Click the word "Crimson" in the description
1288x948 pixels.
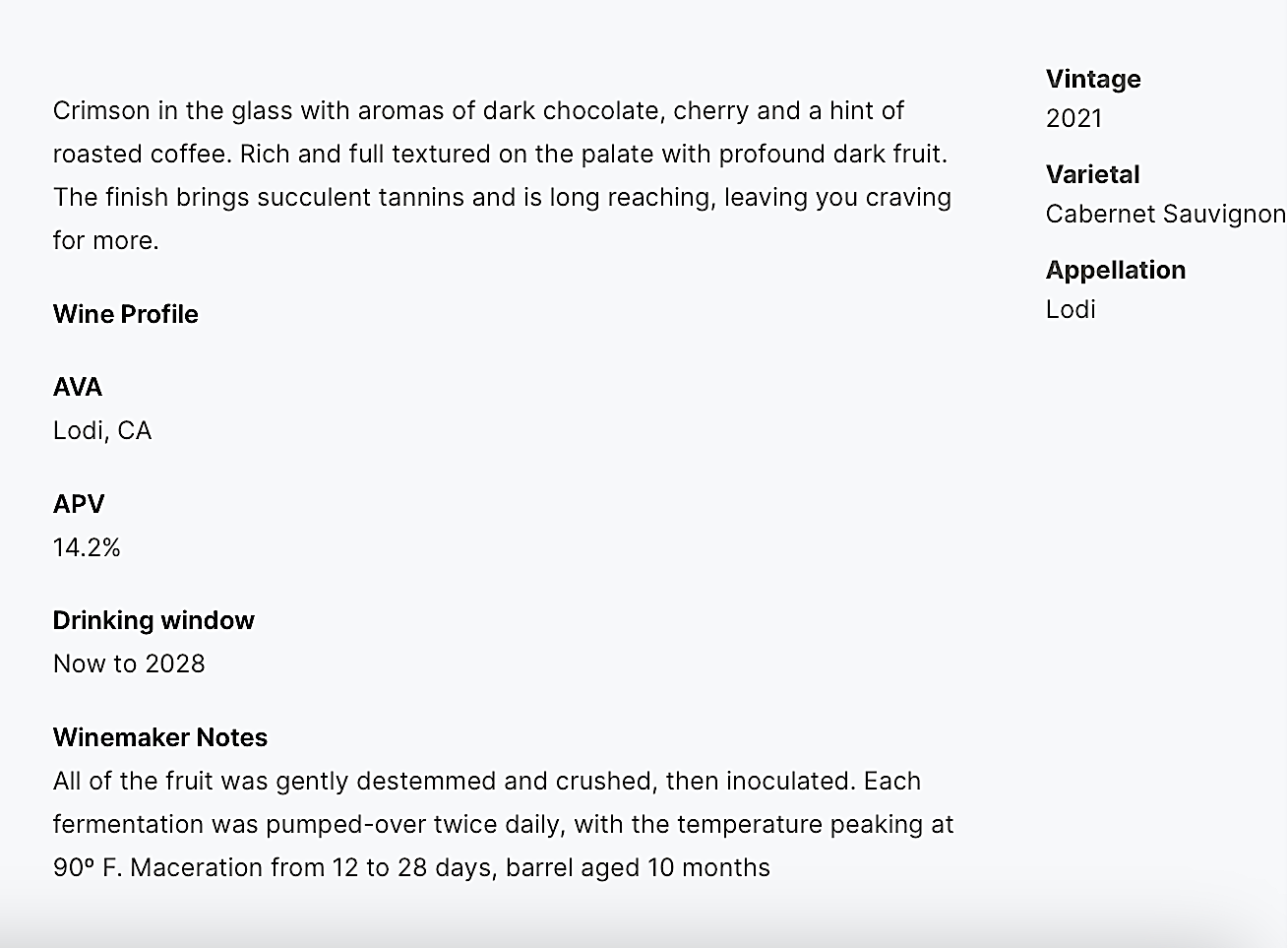pos(101,110)
